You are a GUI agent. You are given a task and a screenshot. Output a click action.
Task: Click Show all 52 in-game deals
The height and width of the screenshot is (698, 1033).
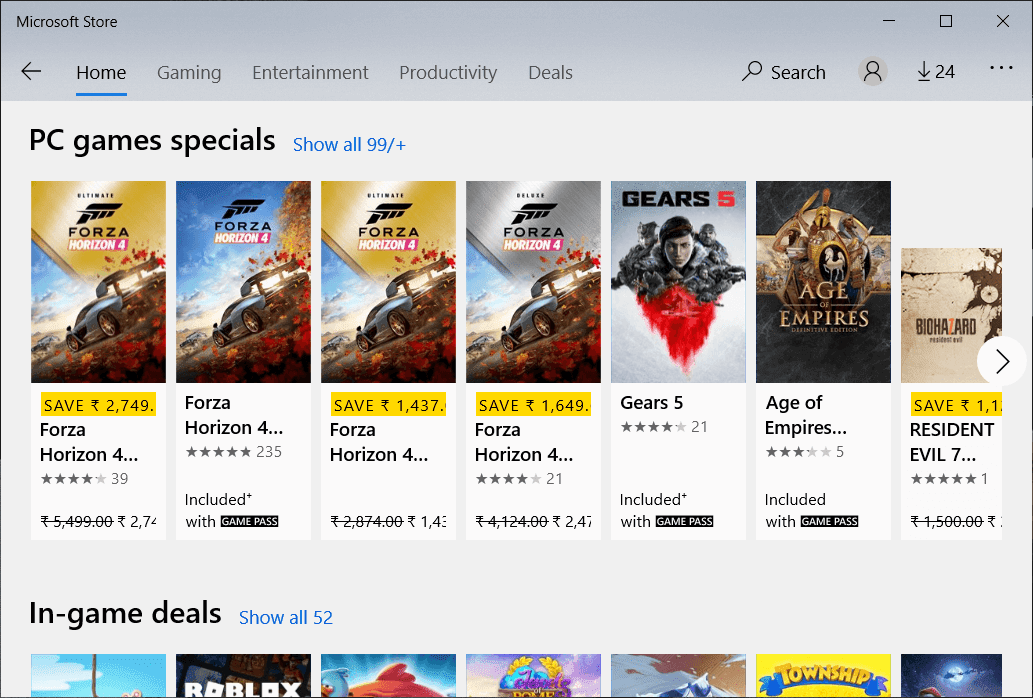pyautogui.click(x=285, y=617)
